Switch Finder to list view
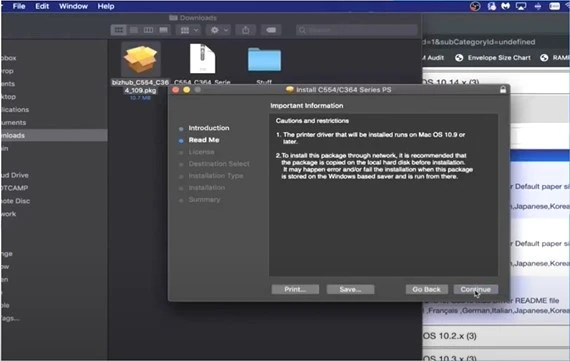 tap(134, 30)
